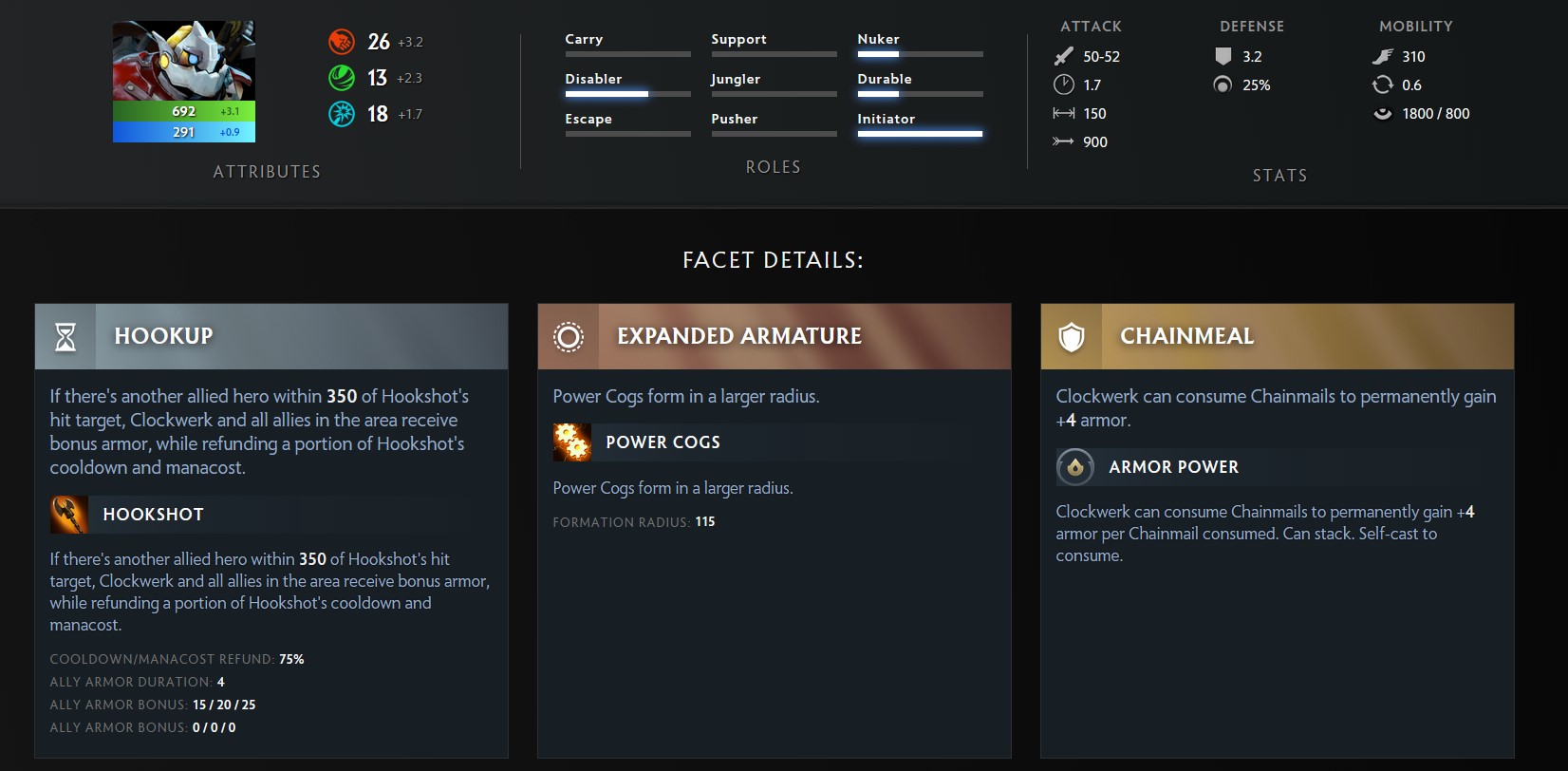Click the Expanded Armature facet ring icon

tap(569, 337)
